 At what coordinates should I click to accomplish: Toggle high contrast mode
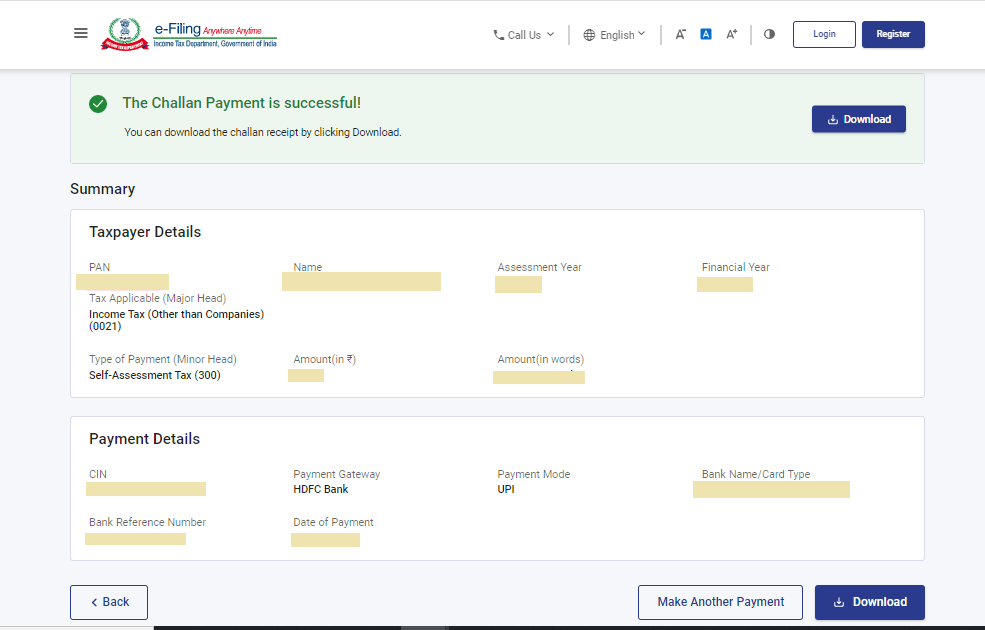(769, 34)
